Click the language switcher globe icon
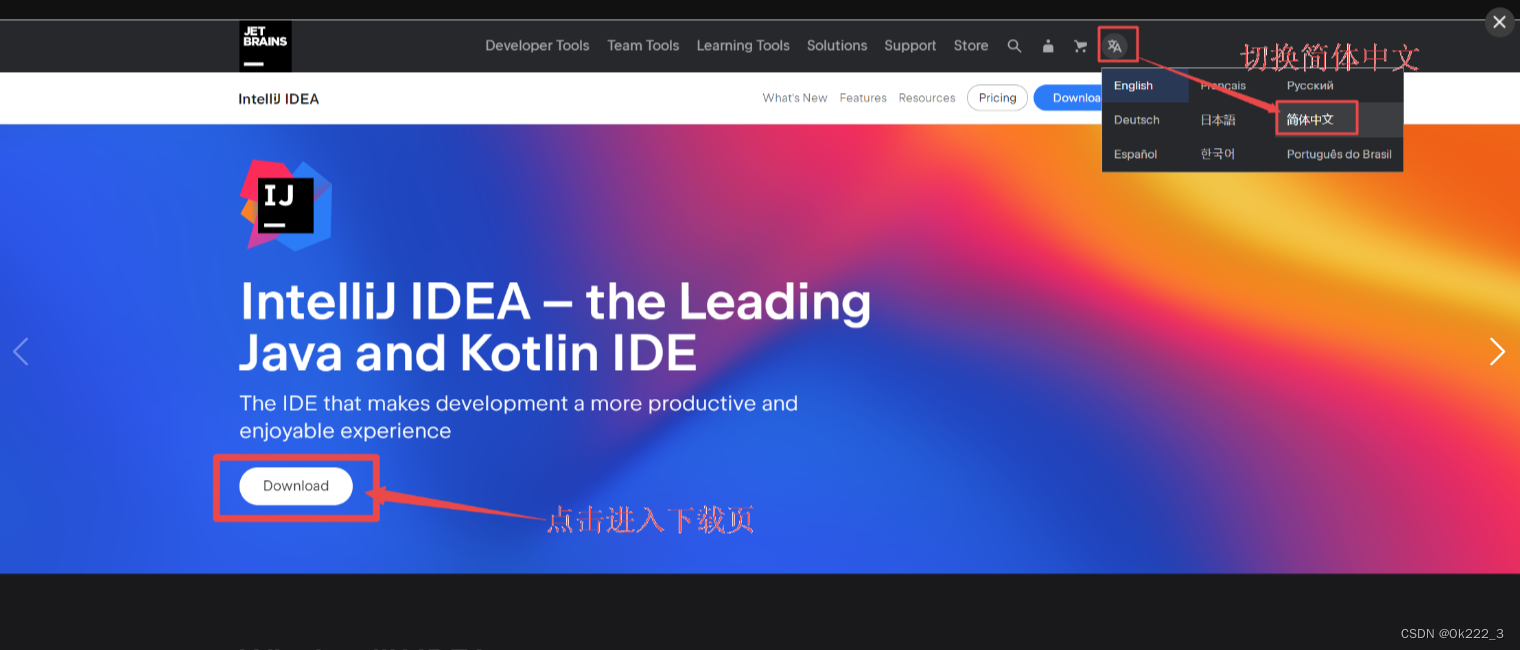Viewport: 1520px width, 650px height. click(1115, 45)
